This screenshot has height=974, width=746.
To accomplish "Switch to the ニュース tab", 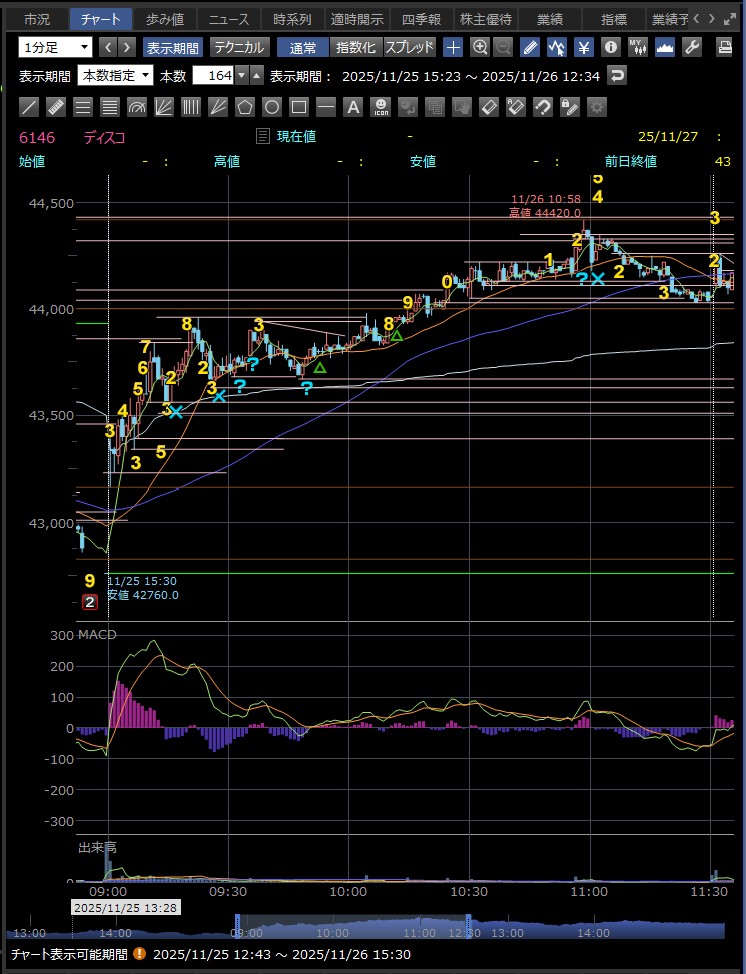I will [x=229, y=19].
